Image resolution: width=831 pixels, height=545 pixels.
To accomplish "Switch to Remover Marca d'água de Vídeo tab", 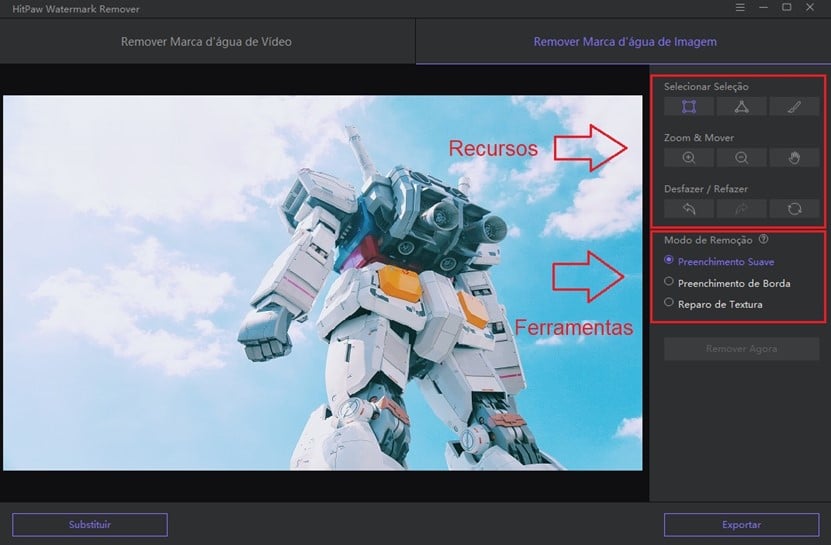I will pyautogui.click(x=207, y=42).
